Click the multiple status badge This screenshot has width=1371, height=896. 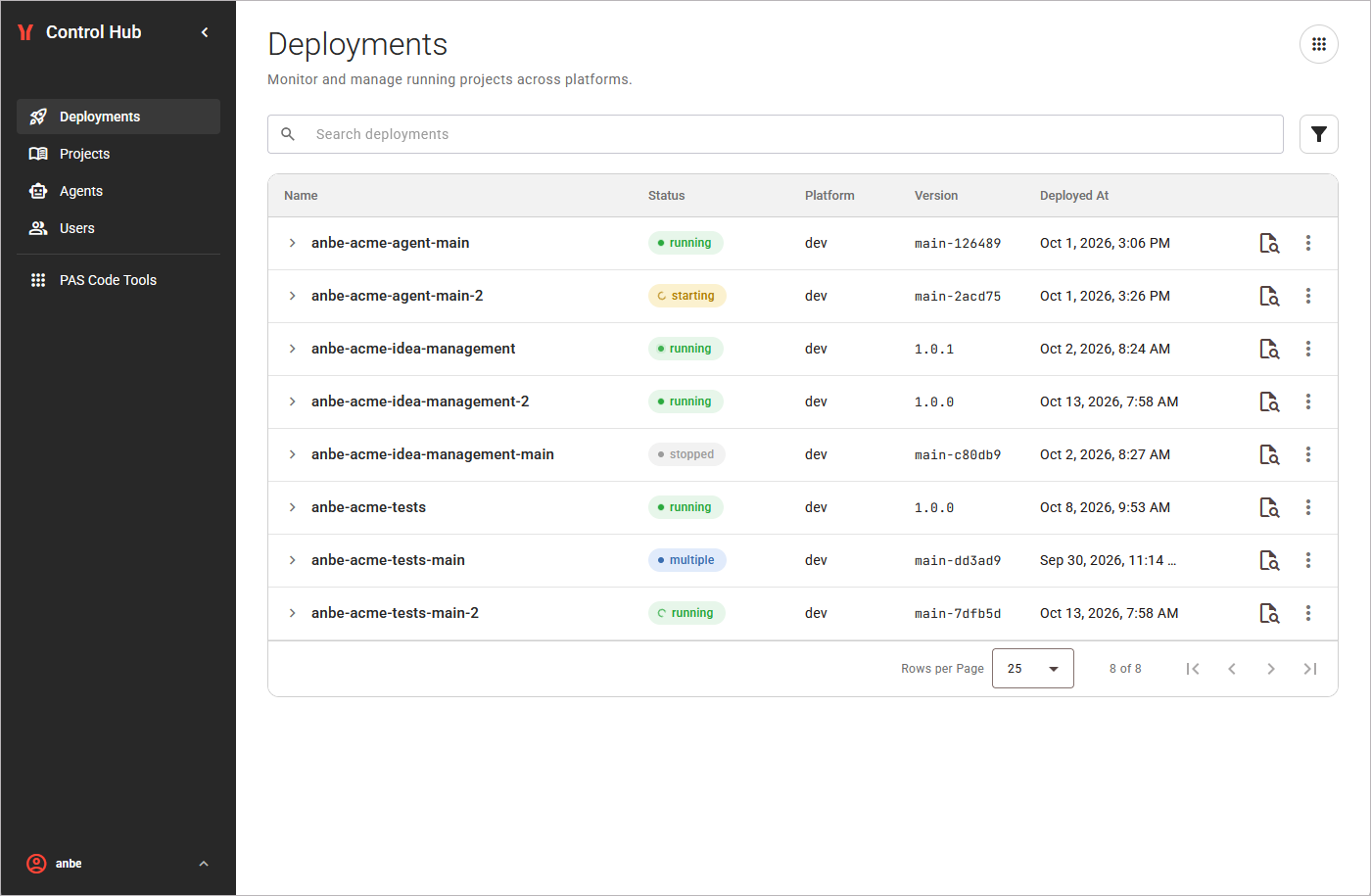pyautogui.click(x=686, y=560)
